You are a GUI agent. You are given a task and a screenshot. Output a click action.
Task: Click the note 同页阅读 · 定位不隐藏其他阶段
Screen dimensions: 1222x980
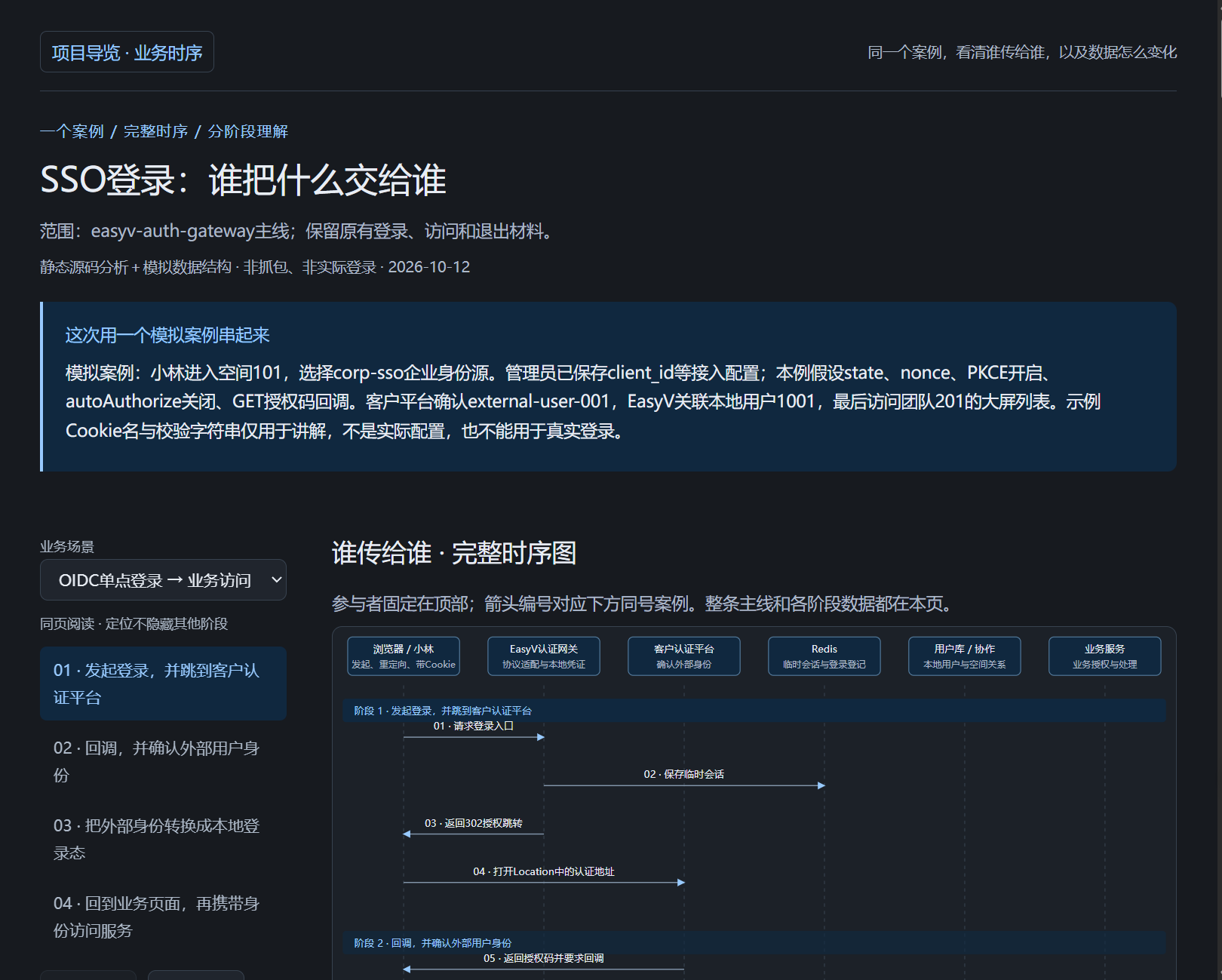134,624
